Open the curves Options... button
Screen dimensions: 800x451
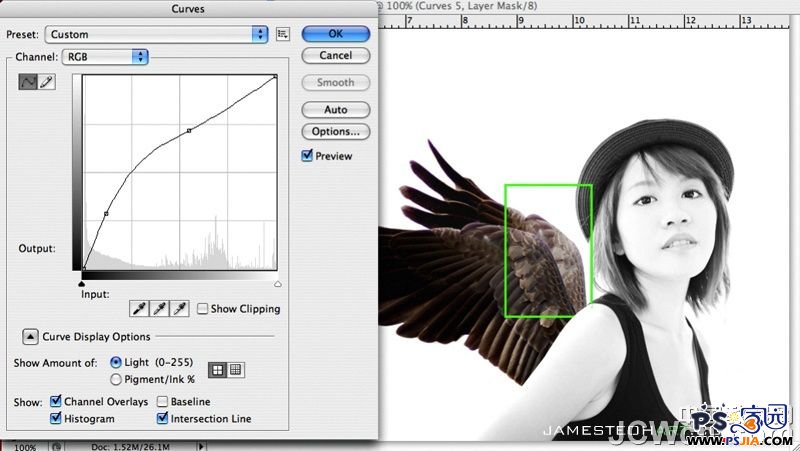(x=336, y=132)
